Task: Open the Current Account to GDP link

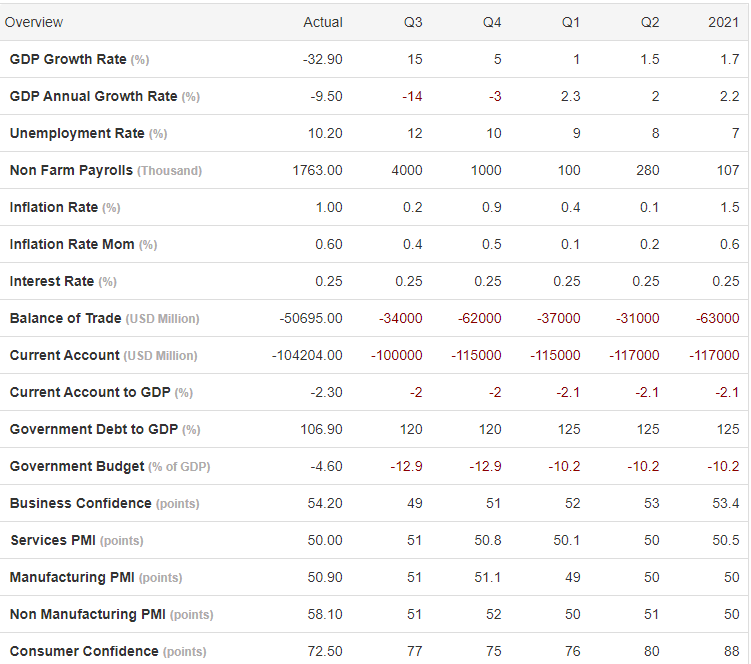Action: point(90,392)
